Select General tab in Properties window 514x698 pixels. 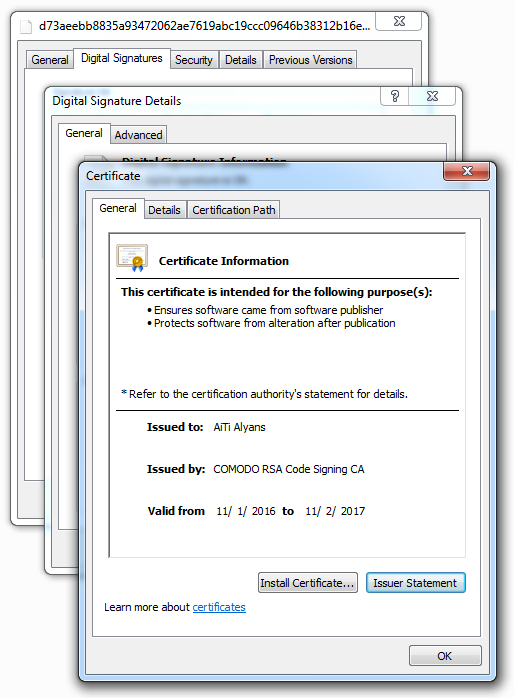[x=50, y=60]
